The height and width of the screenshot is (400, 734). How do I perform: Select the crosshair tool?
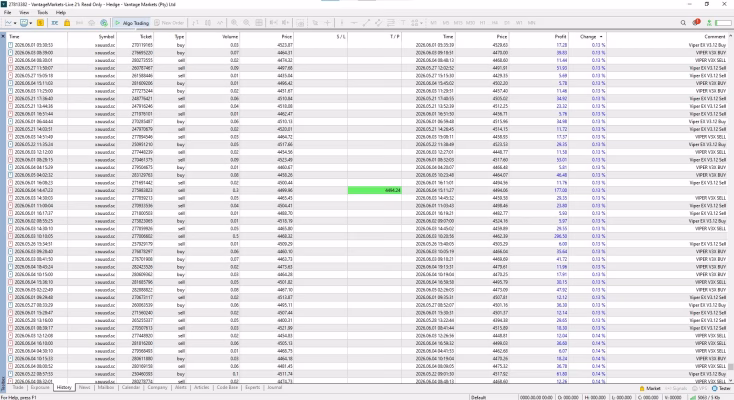pos(327,22)
